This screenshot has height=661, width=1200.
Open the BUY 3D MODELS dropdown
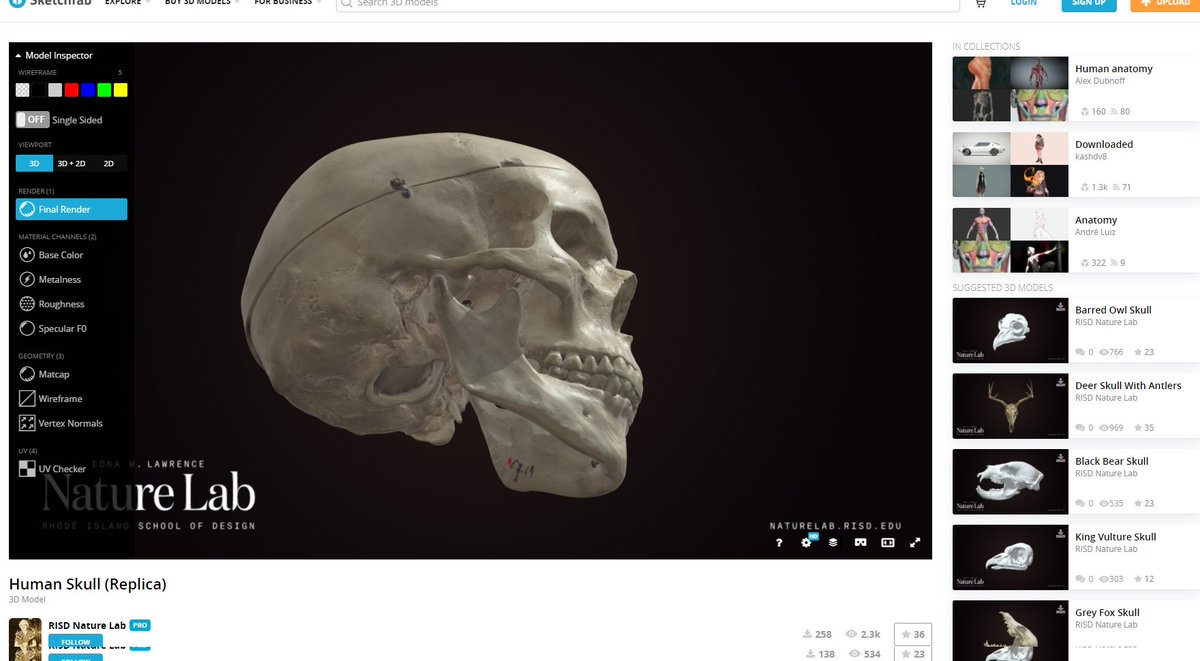click(203, 3)
